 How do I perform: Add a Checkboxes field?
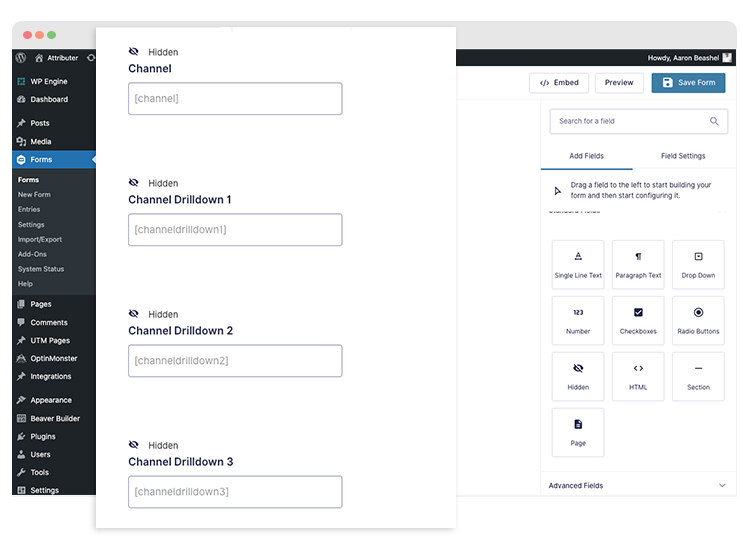click(638, 320)
